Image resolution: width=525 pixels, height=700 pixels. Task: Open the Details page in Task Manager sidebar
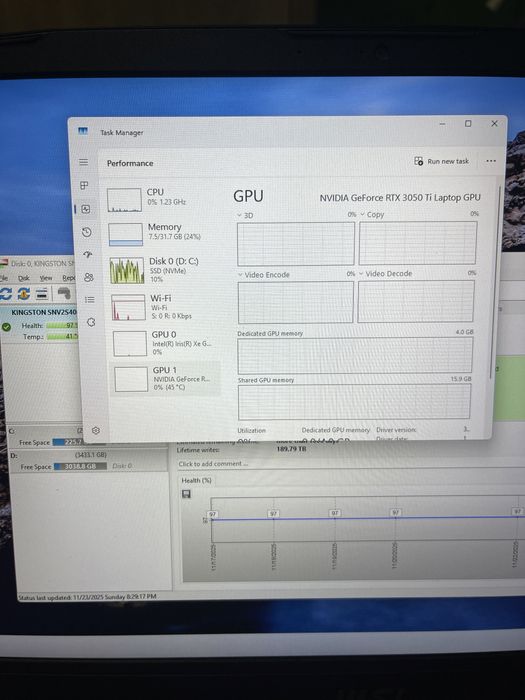[x=90, y=300]
